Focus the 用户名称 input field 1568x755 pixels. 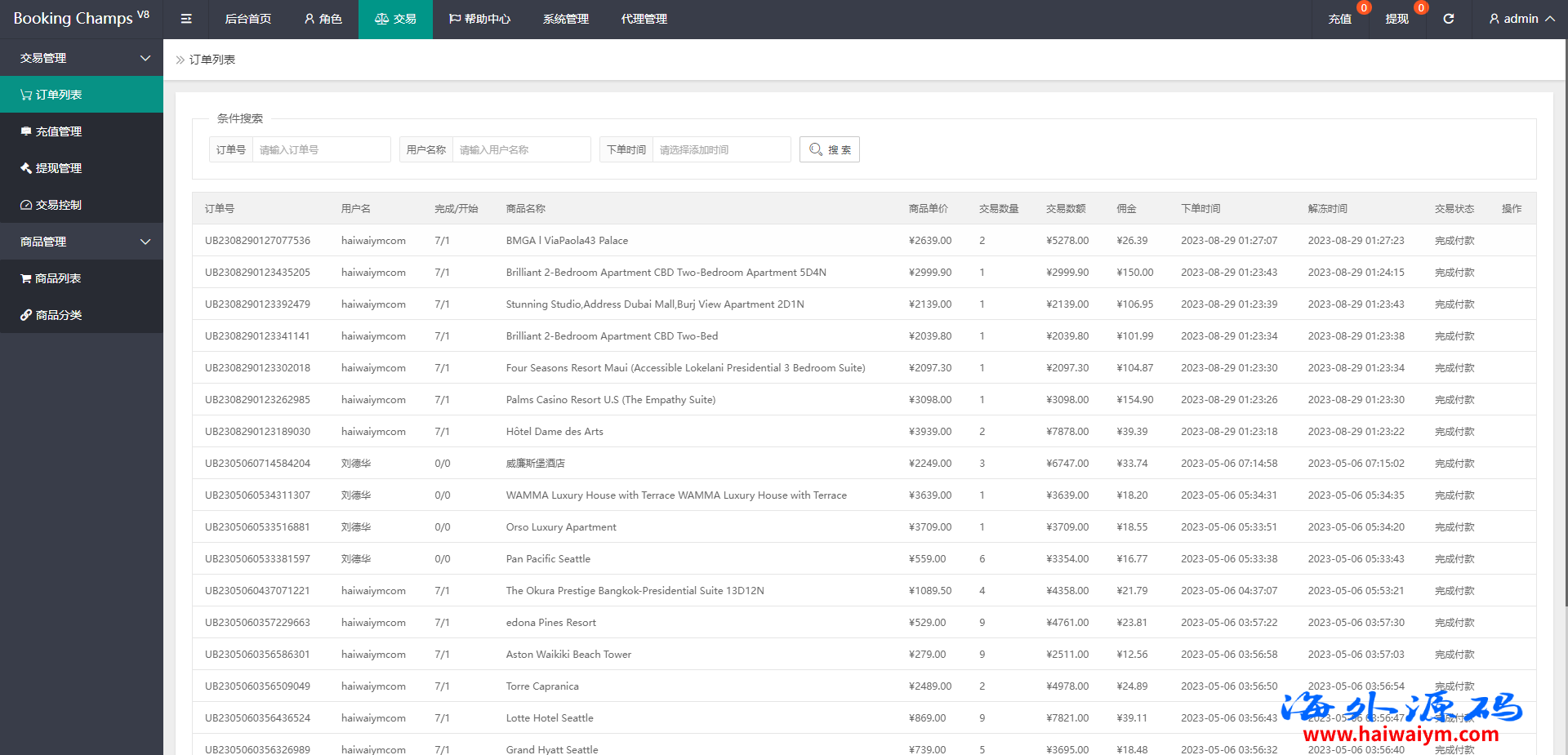[521, 149]
